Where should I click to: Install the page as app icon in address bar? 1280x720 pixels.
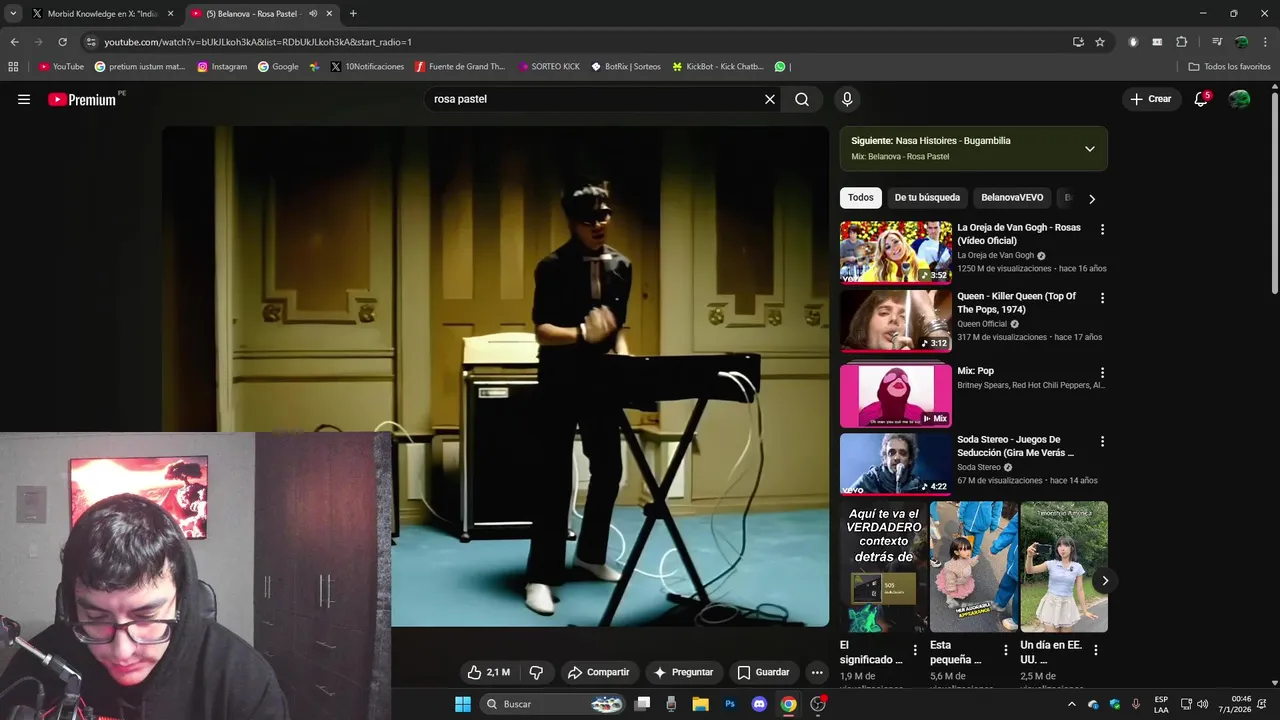[1078, 42]
